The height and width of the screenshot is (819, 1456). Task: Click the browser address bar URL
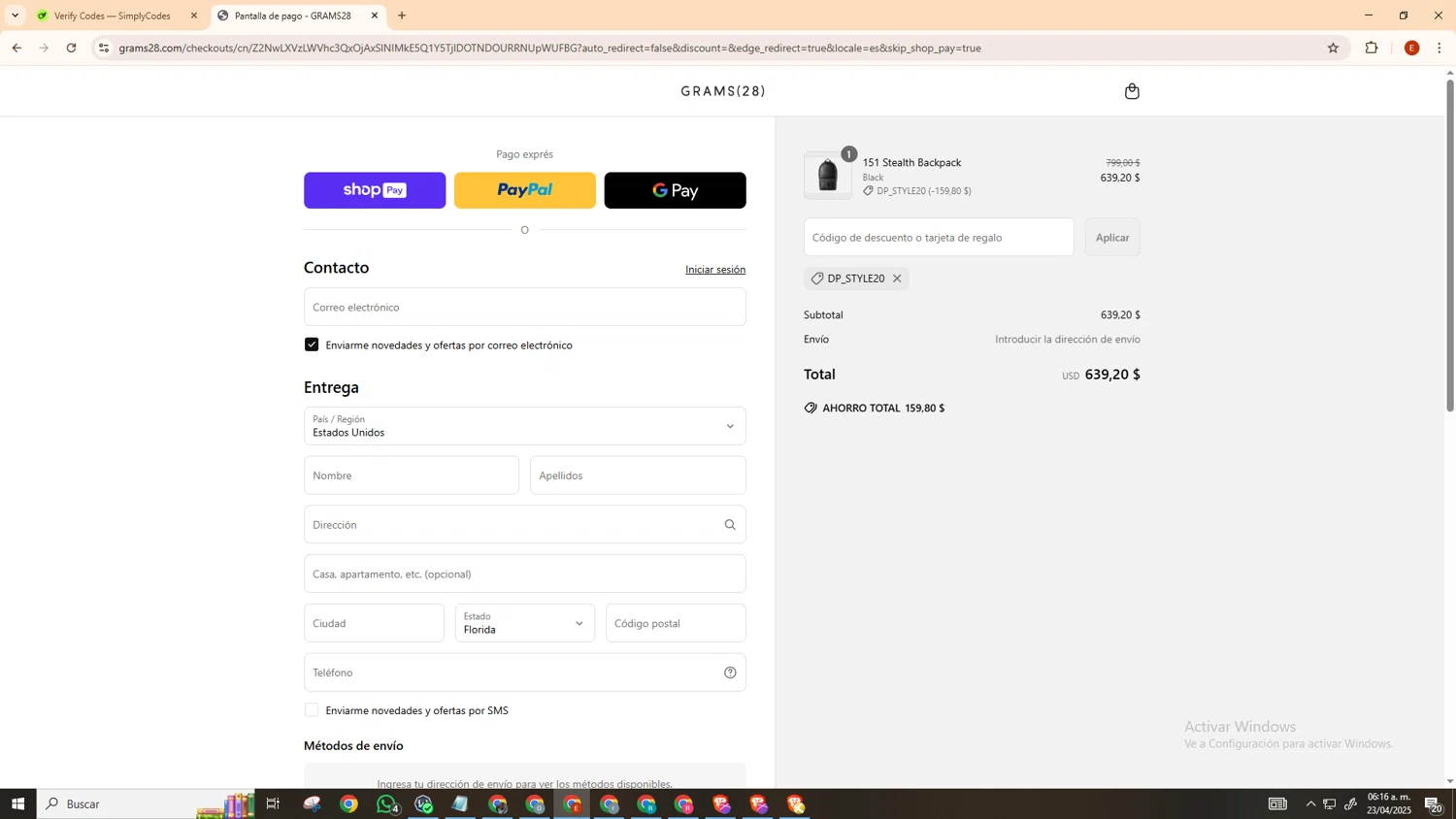pos(549,48)
